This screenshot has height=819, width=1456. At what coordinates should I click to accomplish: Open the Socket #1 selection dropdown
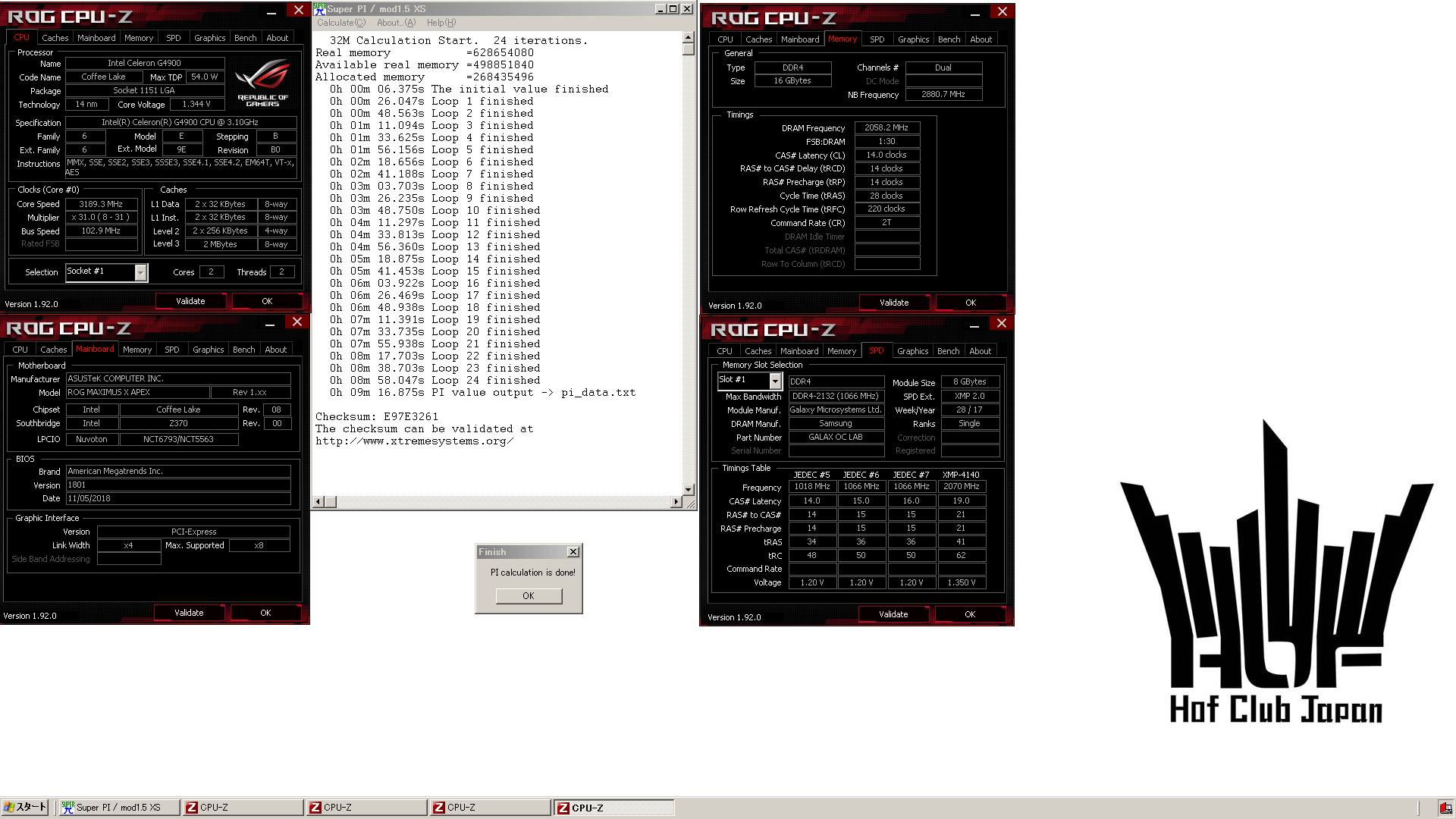pos(140,272)
